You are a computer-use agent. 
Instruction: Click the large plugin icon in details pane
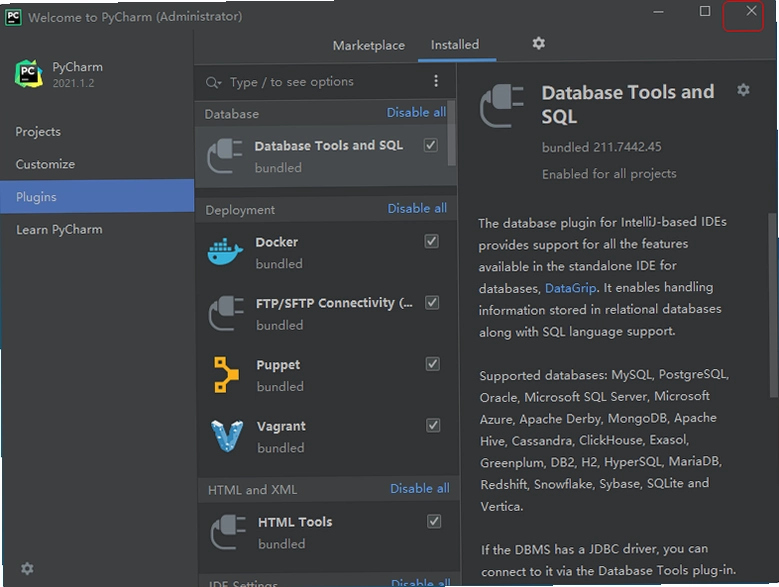(x=502, y=106)
